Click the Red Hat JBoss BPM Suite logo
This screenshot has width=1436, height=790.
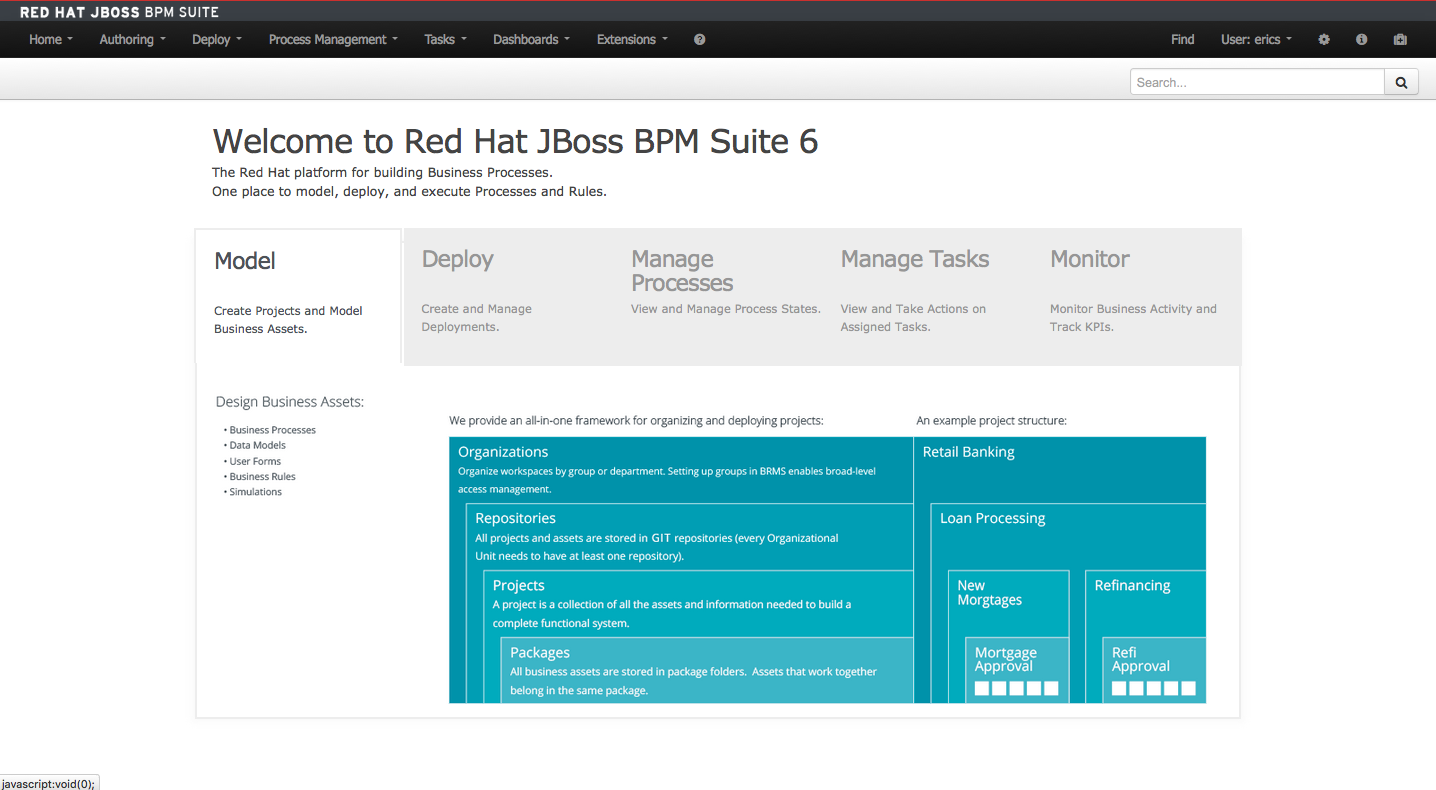tap(119, 12)
